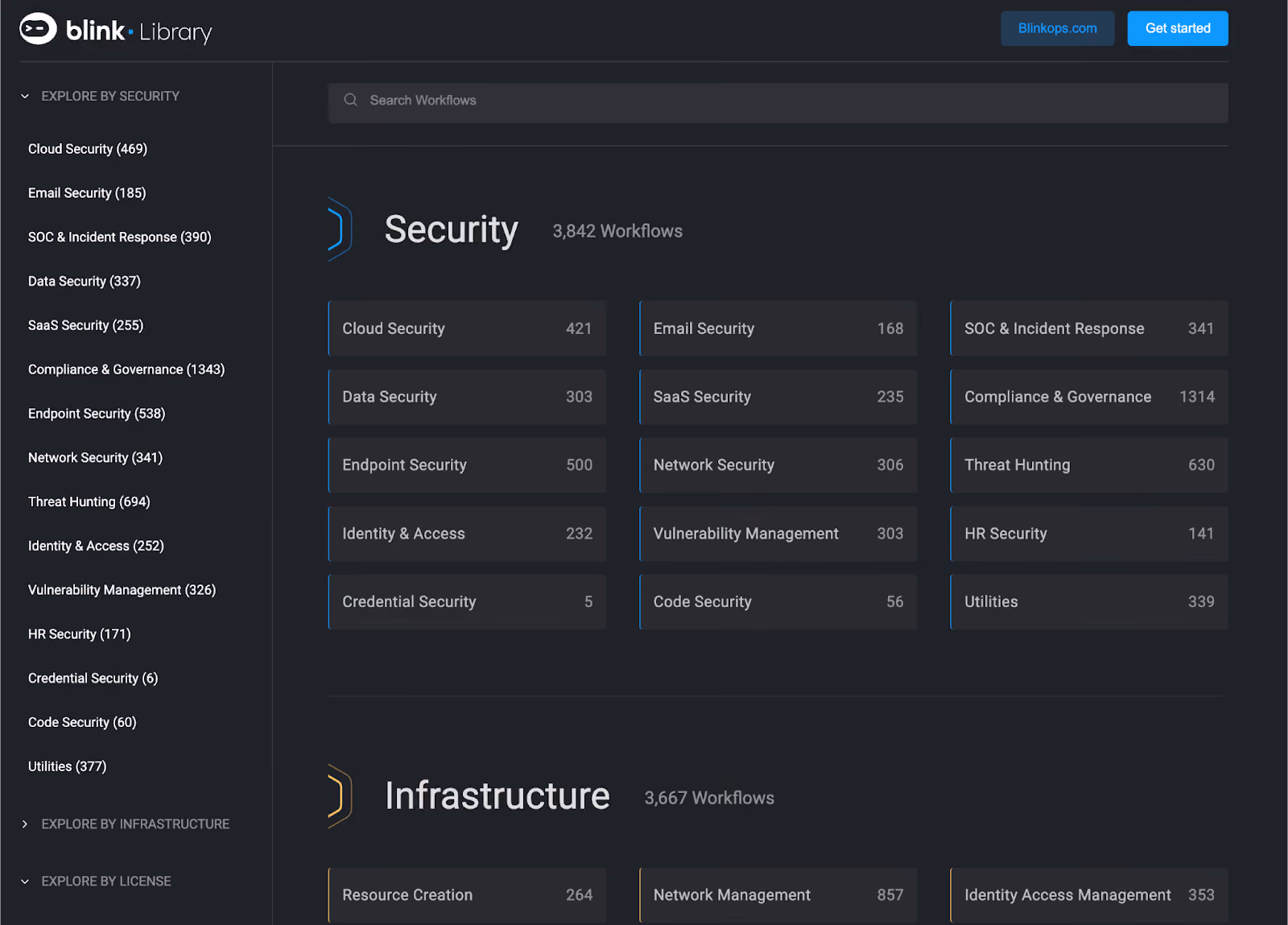Collapse the Explore by License section
Screen dimensions: 1288x925
coord(25,882)
